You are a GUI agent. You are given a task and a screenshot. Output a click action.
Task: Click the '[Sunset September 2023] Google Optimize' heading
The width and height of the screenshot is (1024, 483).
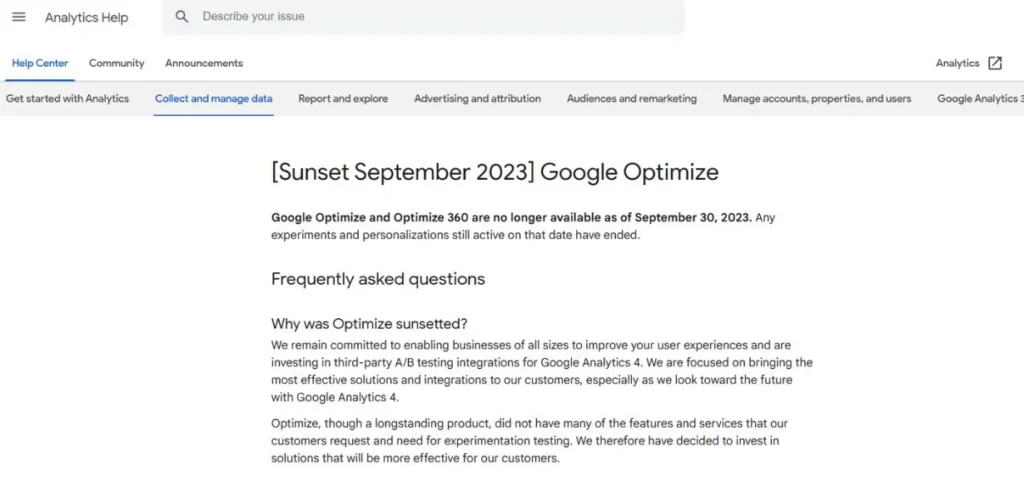pyautogui.click(x=494, y=172)
